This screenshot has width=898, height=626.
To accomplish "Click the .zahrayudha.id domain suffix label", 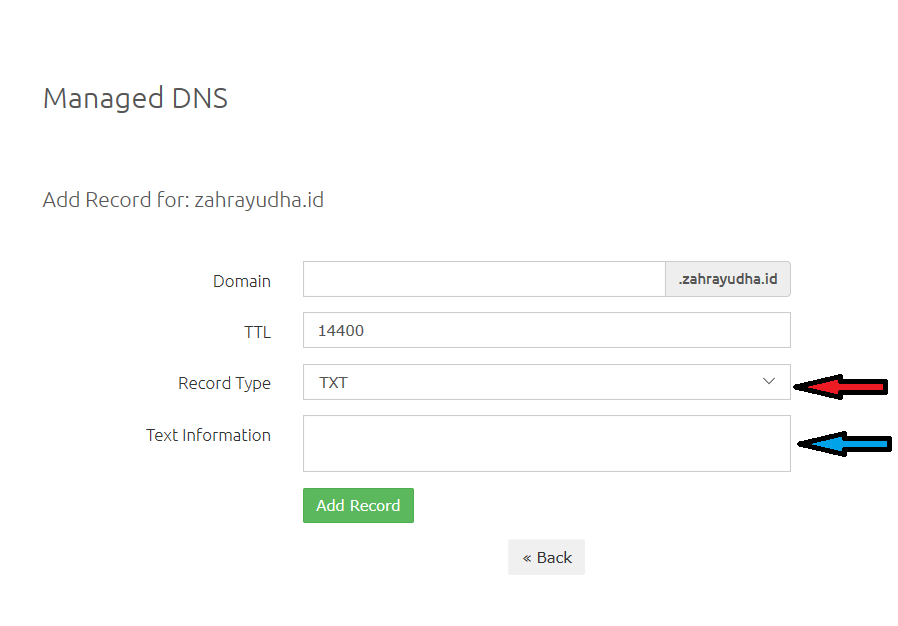I will [x=728, y=279].
